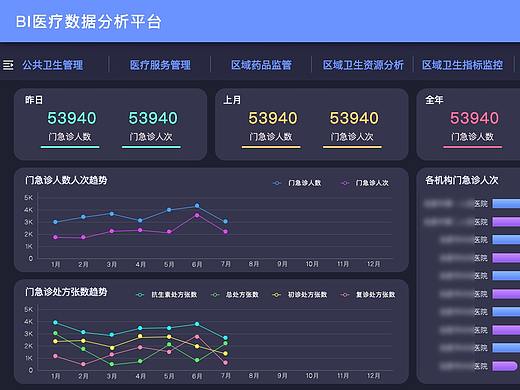Hide the 复诊处方张数 legend series

pos(368,295)
